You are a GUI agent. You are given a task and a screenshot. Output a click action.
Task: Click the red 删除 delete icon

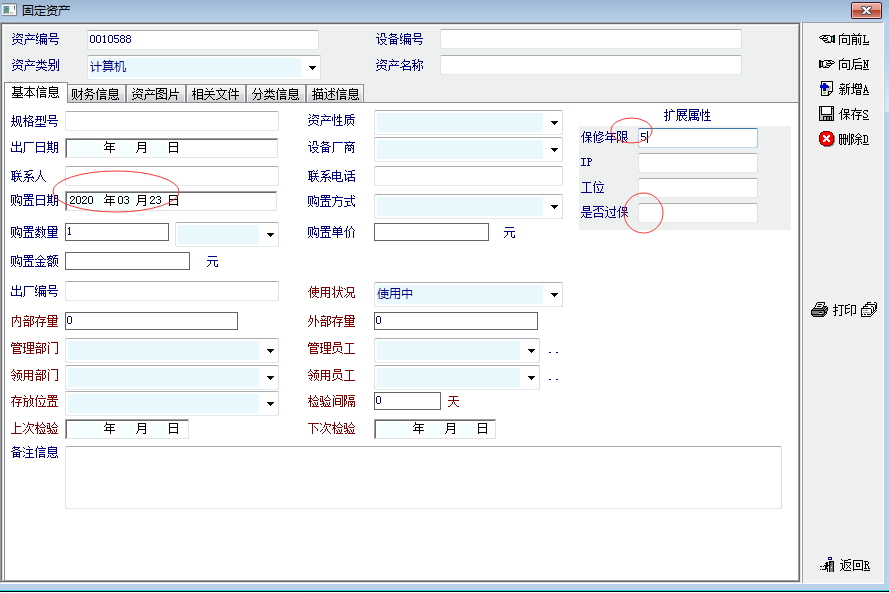827,139
